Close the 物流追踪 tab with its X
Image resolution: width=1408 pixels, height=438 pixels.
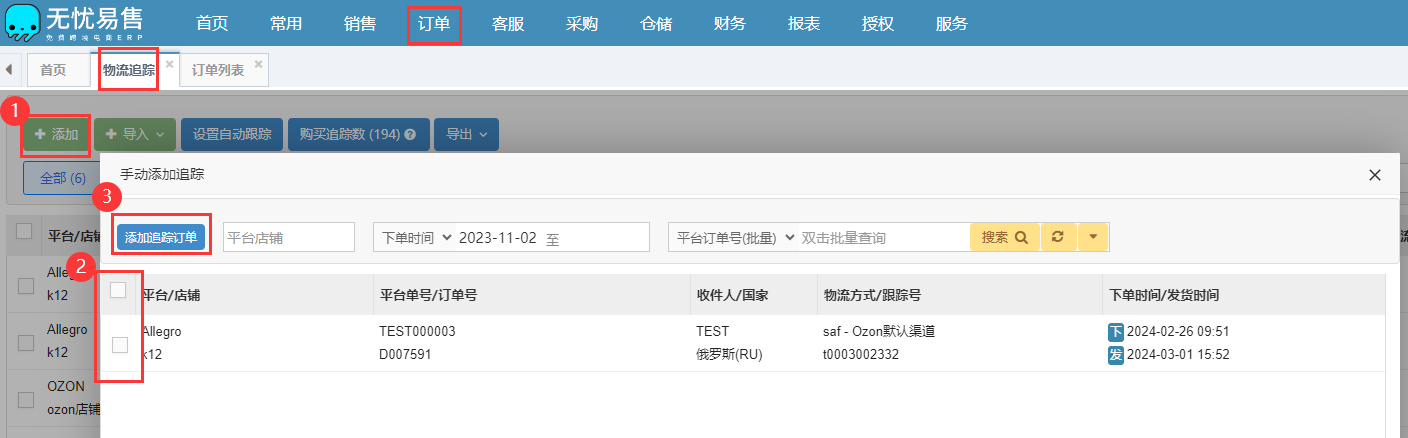tap(169, 63)
